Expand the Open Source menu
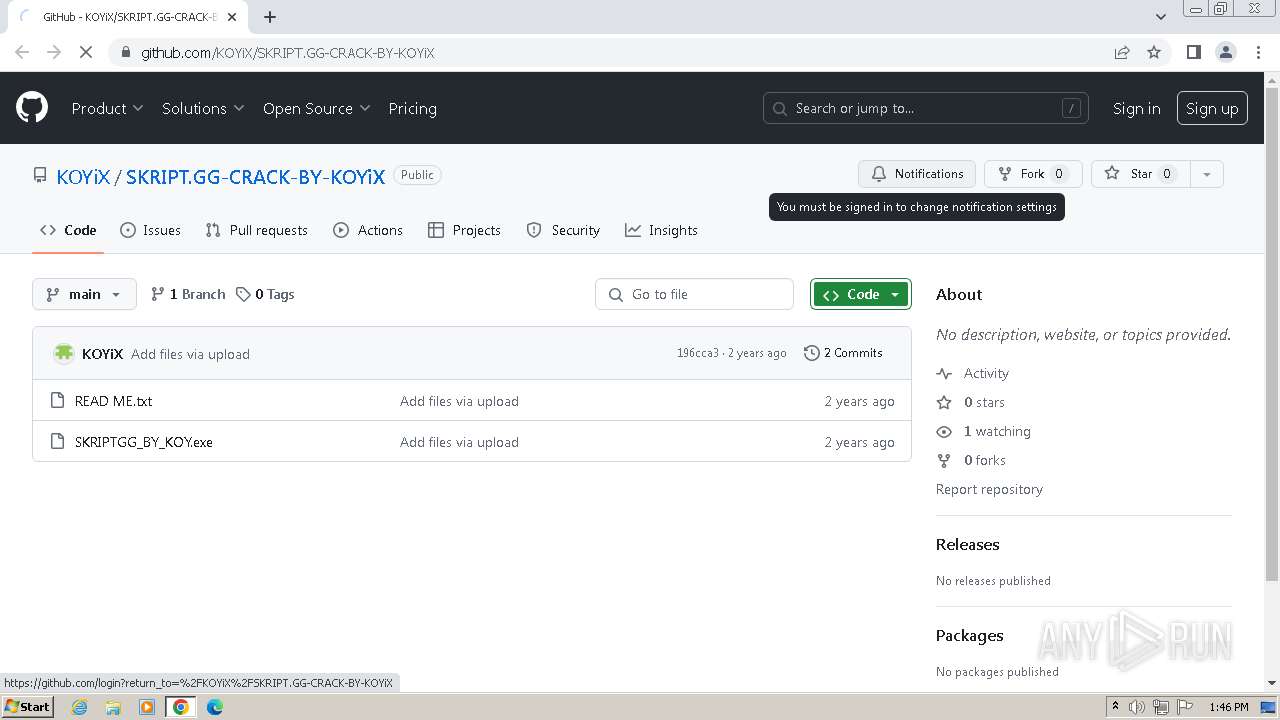 click(316, 108)
